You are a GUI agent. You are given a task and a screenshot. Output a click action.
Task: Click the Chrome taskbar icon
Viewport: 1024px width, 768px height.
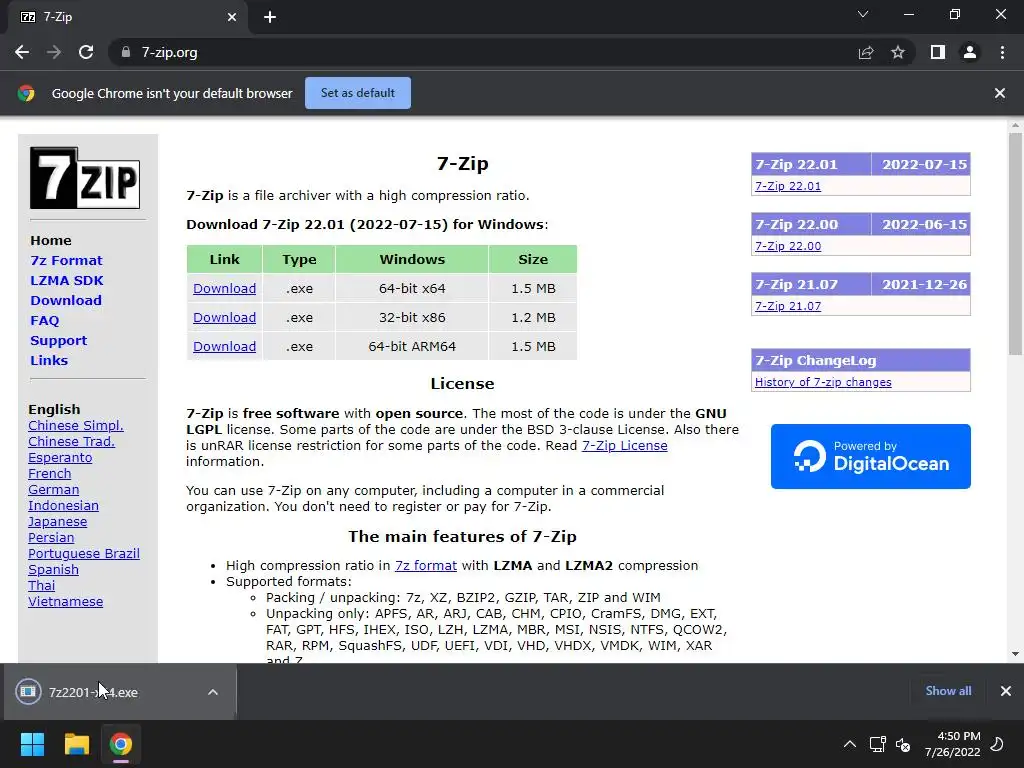coord(121,744)
